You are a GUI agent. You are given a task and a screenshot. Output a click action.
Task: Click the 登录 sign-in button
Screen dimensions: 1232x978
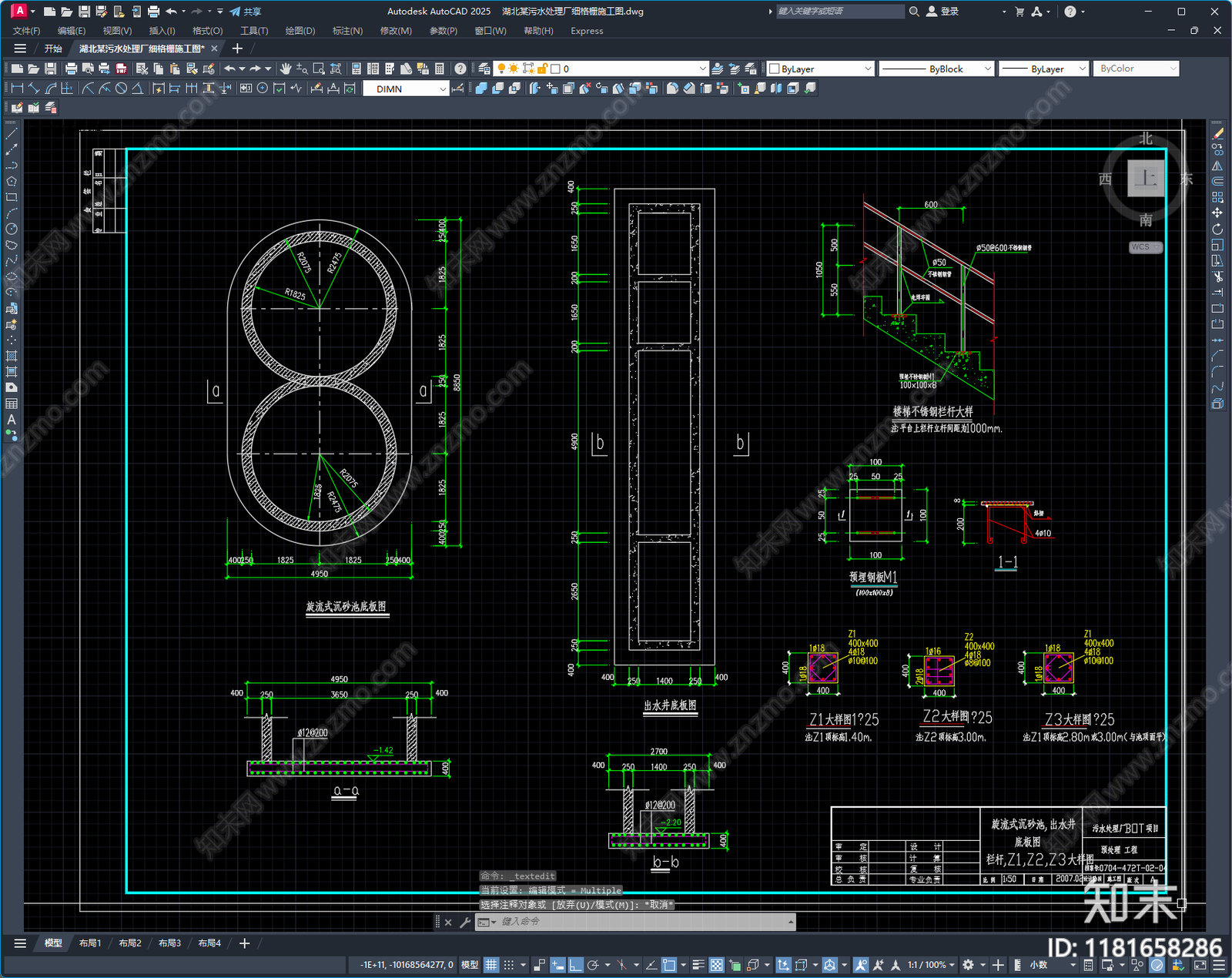(x=943, y=12)
